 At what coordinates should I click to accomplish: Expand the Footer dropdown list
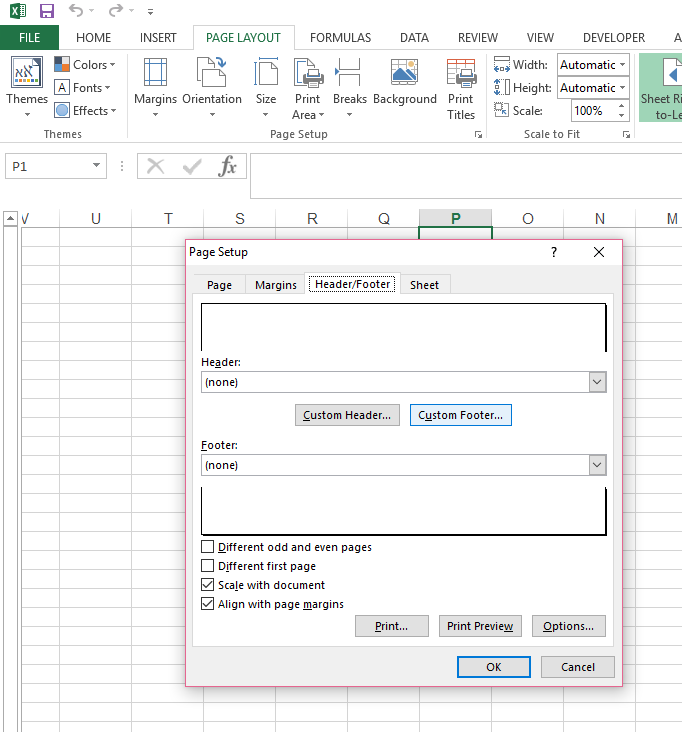597,465
